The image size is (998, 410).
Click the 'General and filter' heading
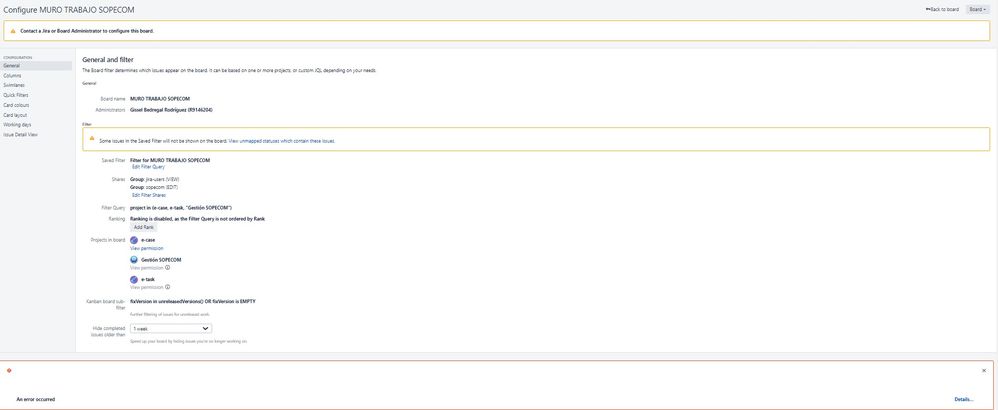[108, 59]
